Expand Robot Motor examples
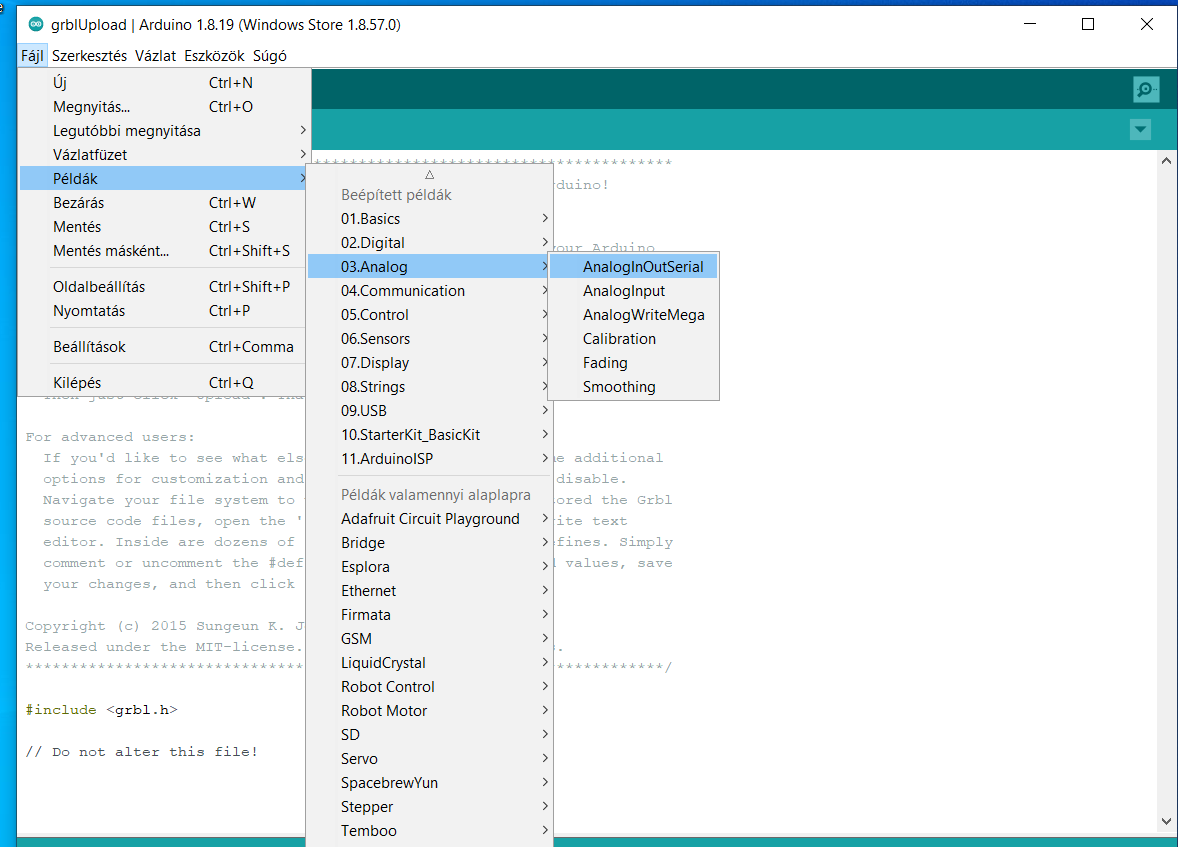The image size is (1178, 847). coord(429,712)
